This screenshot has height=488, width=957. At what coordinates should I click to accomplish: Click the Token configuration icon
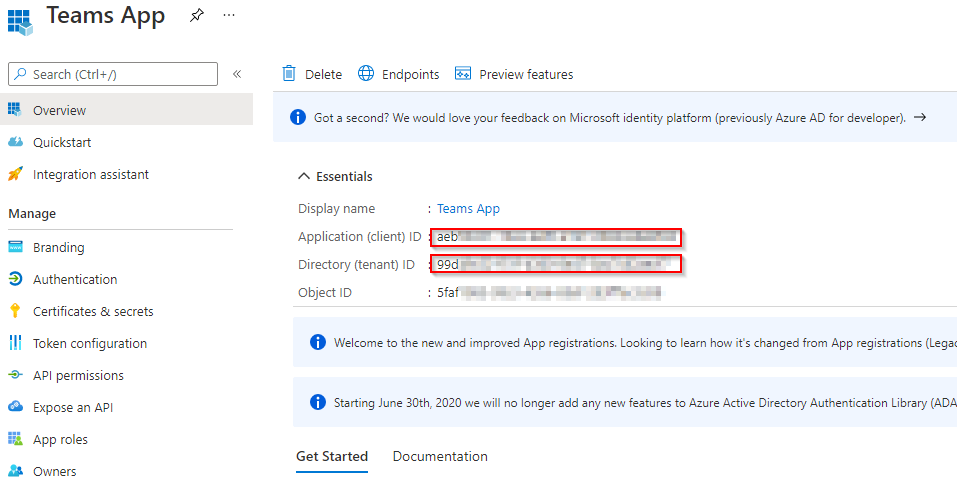click(x=15, y=343)
